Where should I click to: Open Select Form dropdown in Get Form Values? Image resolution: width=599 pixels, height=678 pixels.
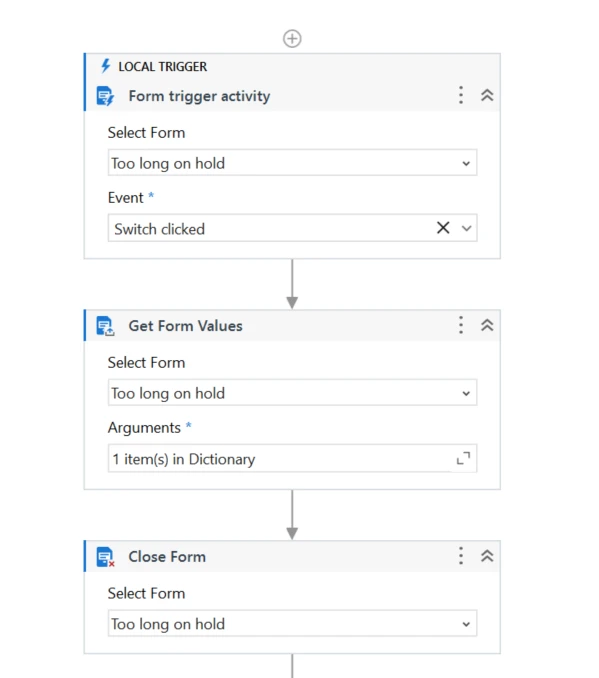pos(292,393)
